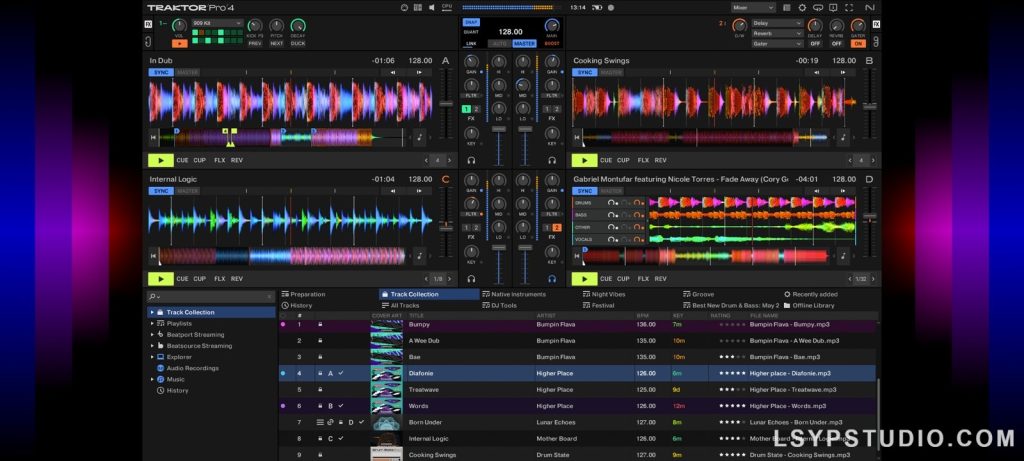
Task: Click the Deck A letter icon
Action: (x=446, y=61)
